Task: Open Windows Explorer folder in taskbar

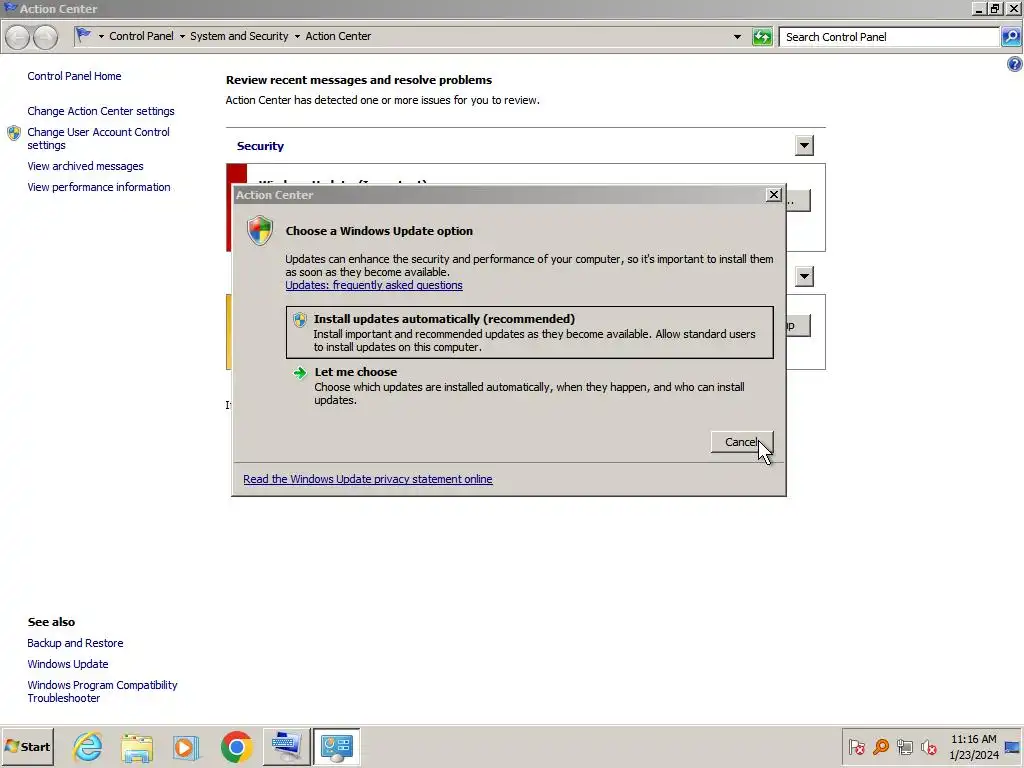Action: pos(136,746)
